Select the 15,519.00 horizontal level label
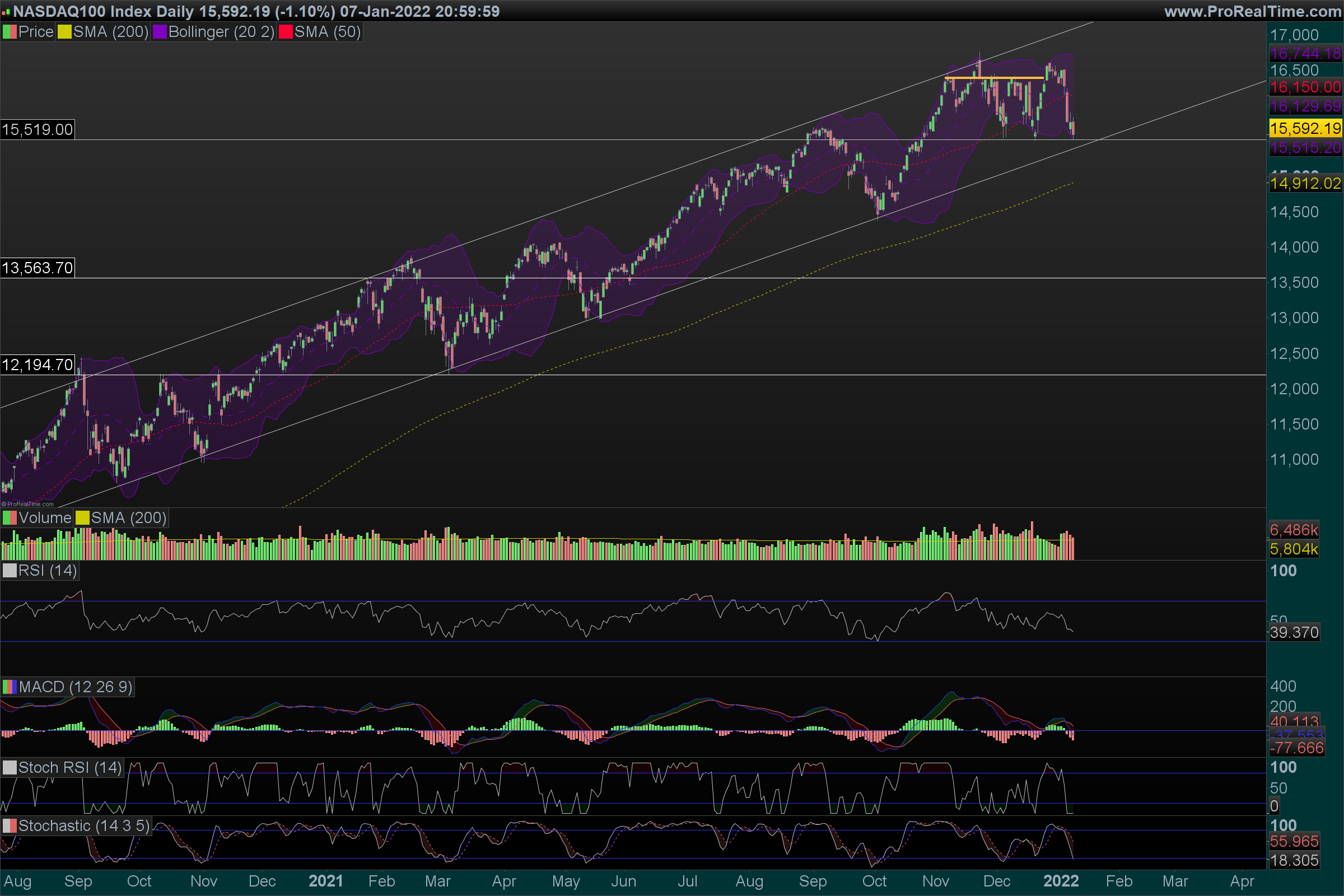1344x896 pixels. click(x=38, y=130)
